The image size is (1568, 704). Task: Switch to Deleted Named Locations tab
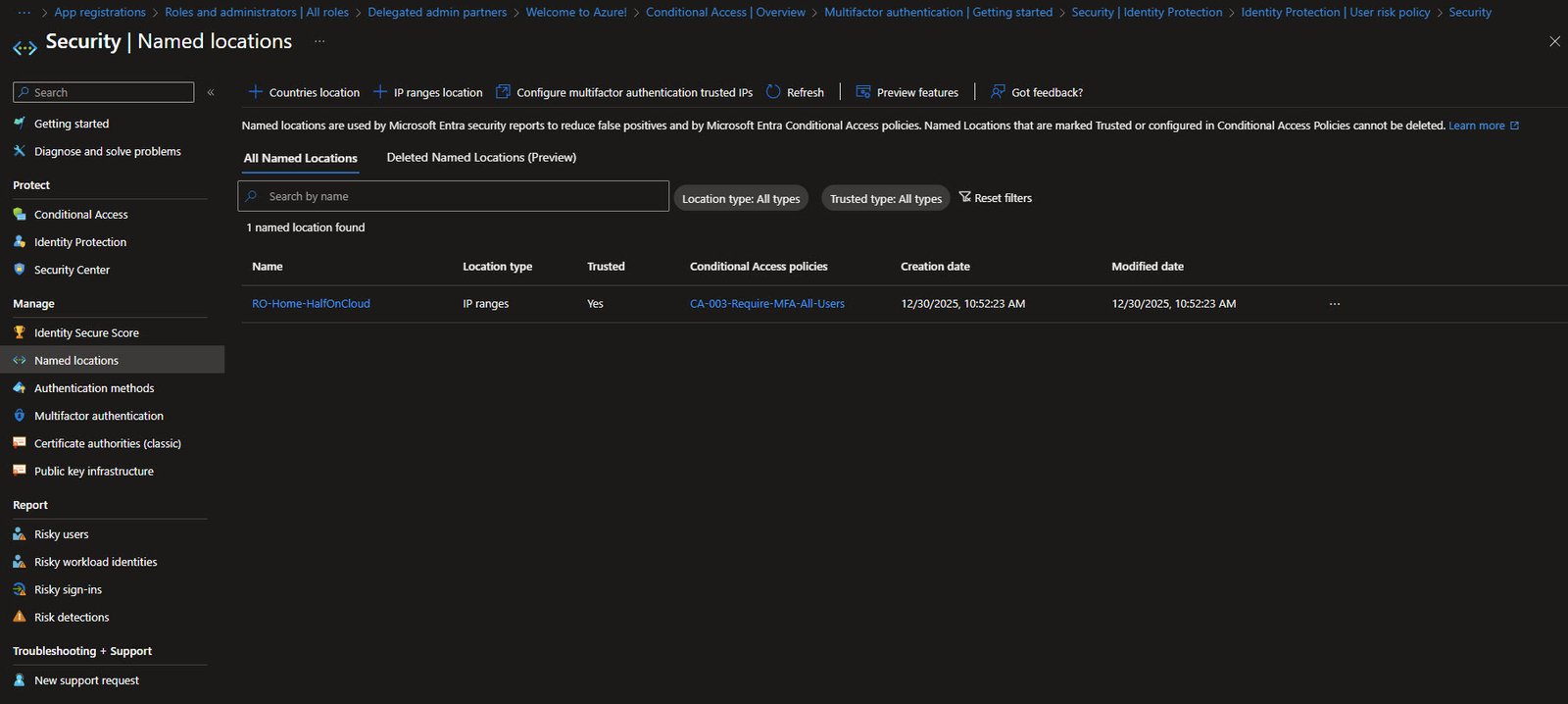[x=481, y=157]
